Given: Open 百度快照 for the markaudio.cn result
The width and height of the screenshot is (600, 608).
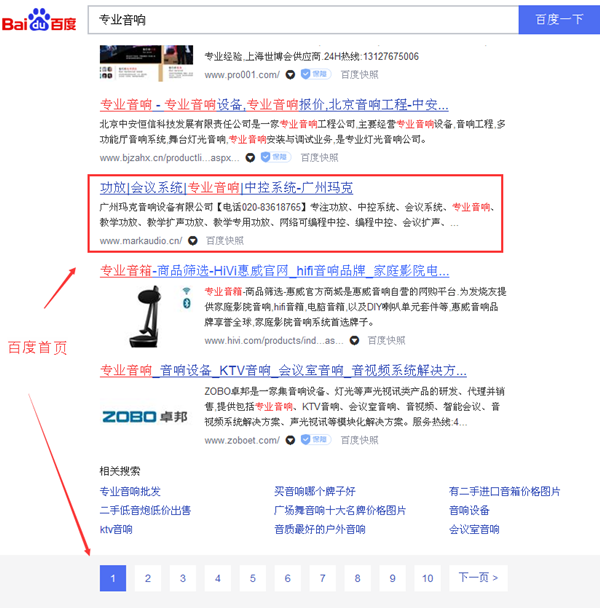Looking at the screenshot, I should [224, 240].
